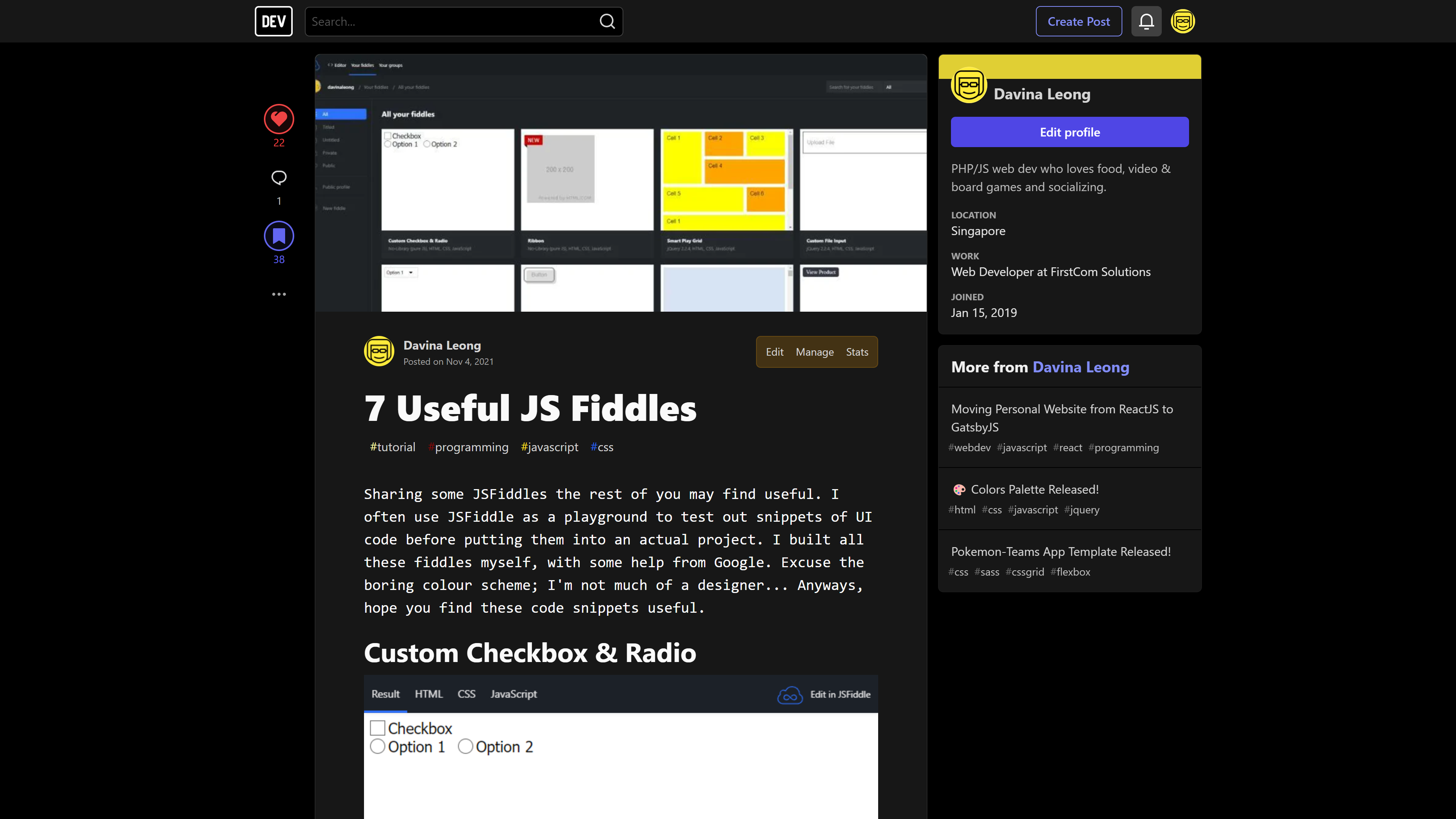
Task: Open Davina Leong link in More from
Action: (1081, 367)
